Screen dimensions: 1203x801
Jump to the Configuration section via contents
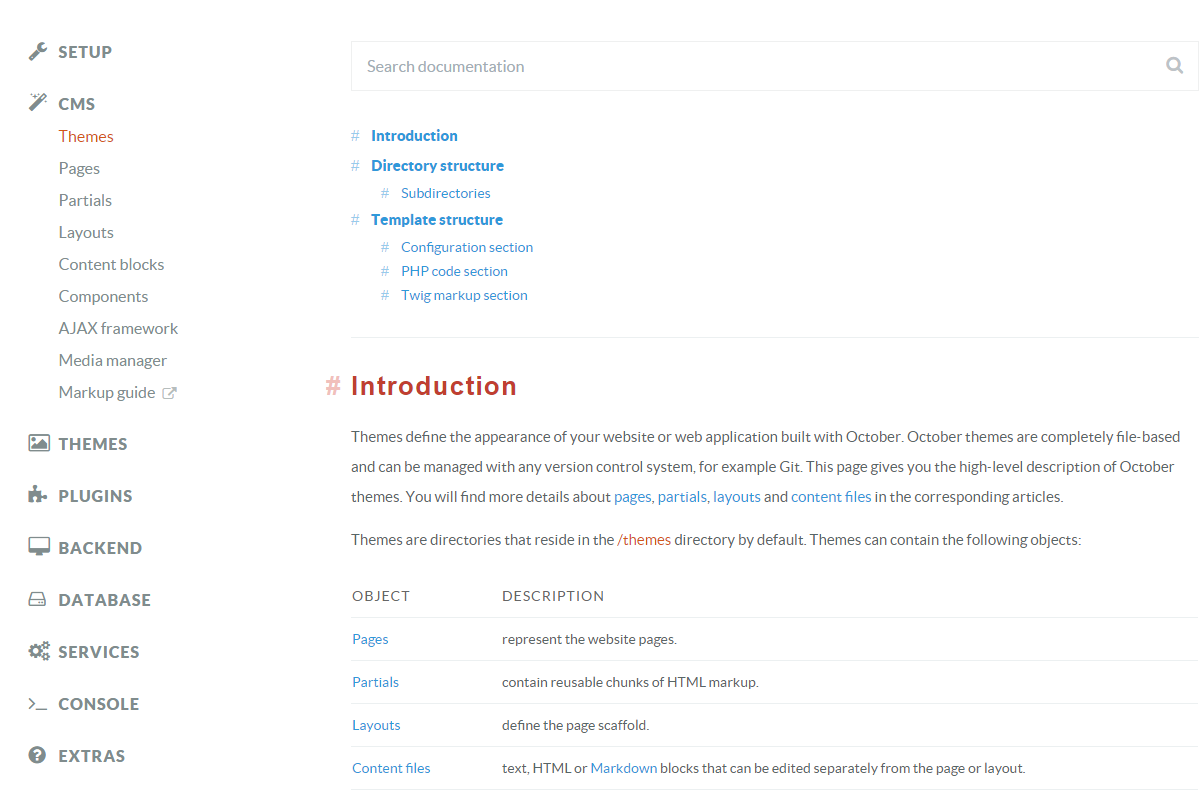pyautogui.click(x=466, y=246)
